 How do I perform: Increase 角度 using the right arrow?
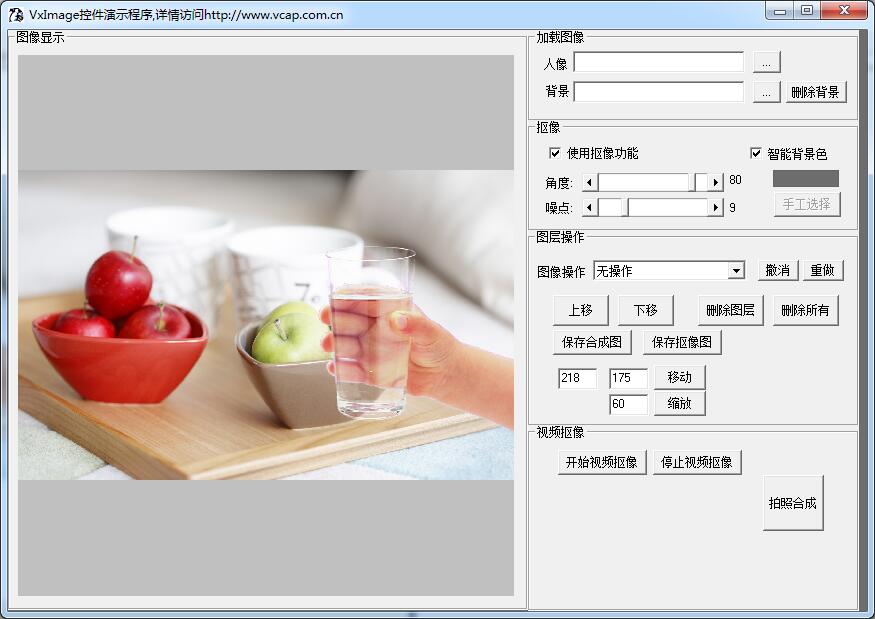pyautogui.click(x=716, y=182)
